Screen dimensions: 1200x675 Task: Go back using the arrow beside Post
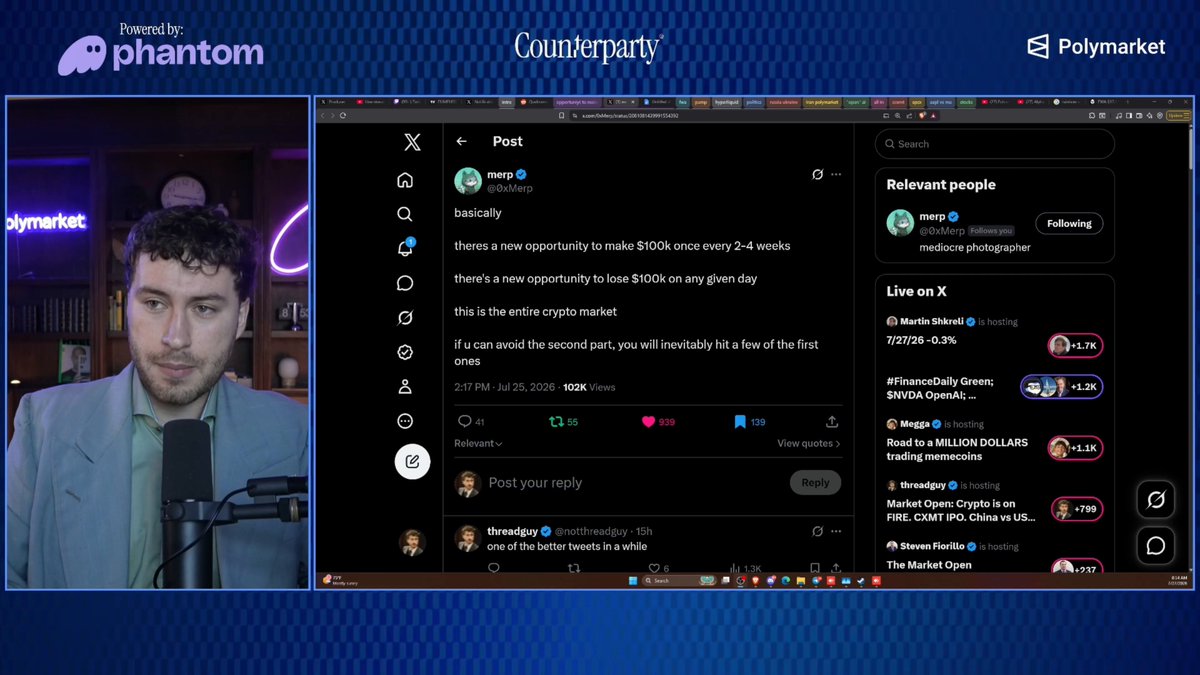click(x=461, y=141)
